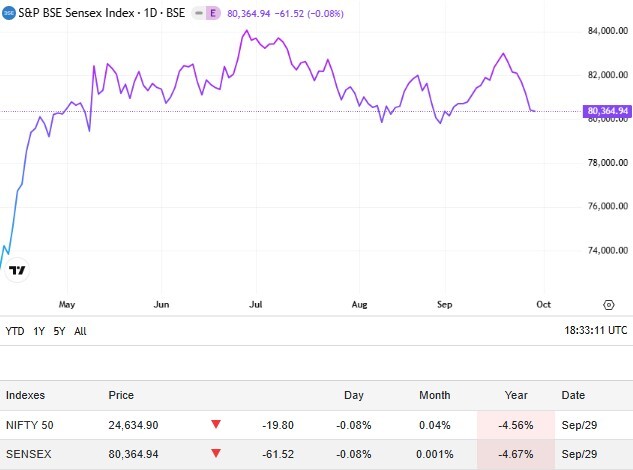633x470 pixels.
Task: Open chart settings gear icon
Action: (608, 303)
